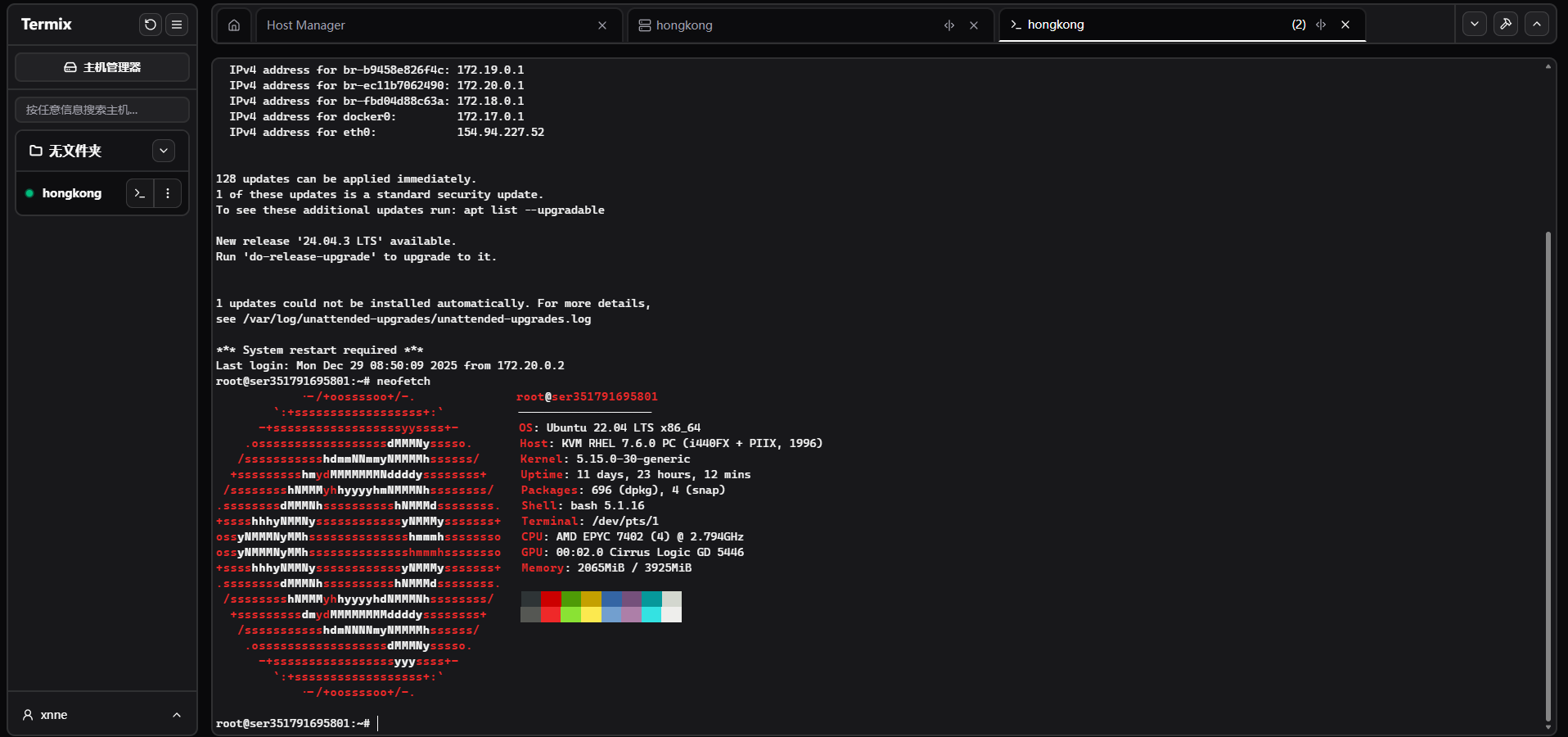The width and height of the screenshot is (1568, 737).
Task: Select the hongkong host entry
Action: [72, 193]
